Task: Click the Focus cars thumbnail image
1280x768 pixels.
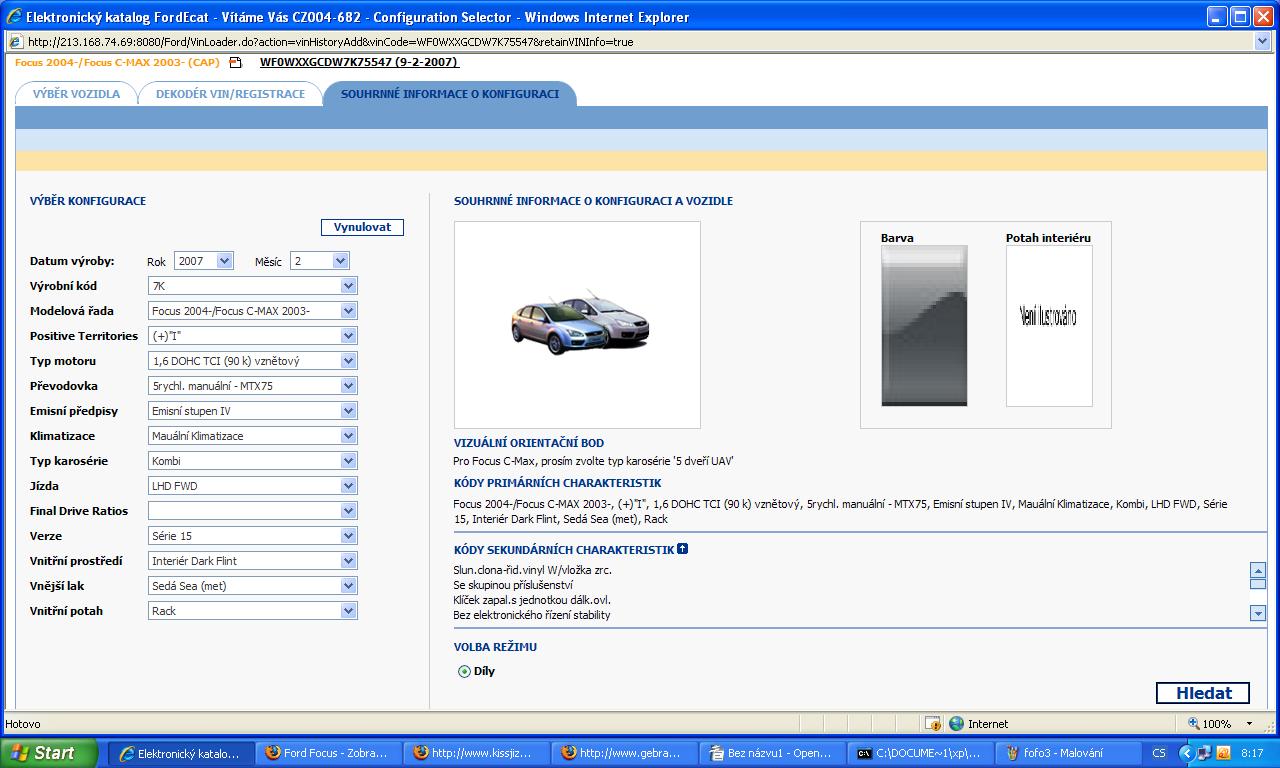Action: point(578,324)
